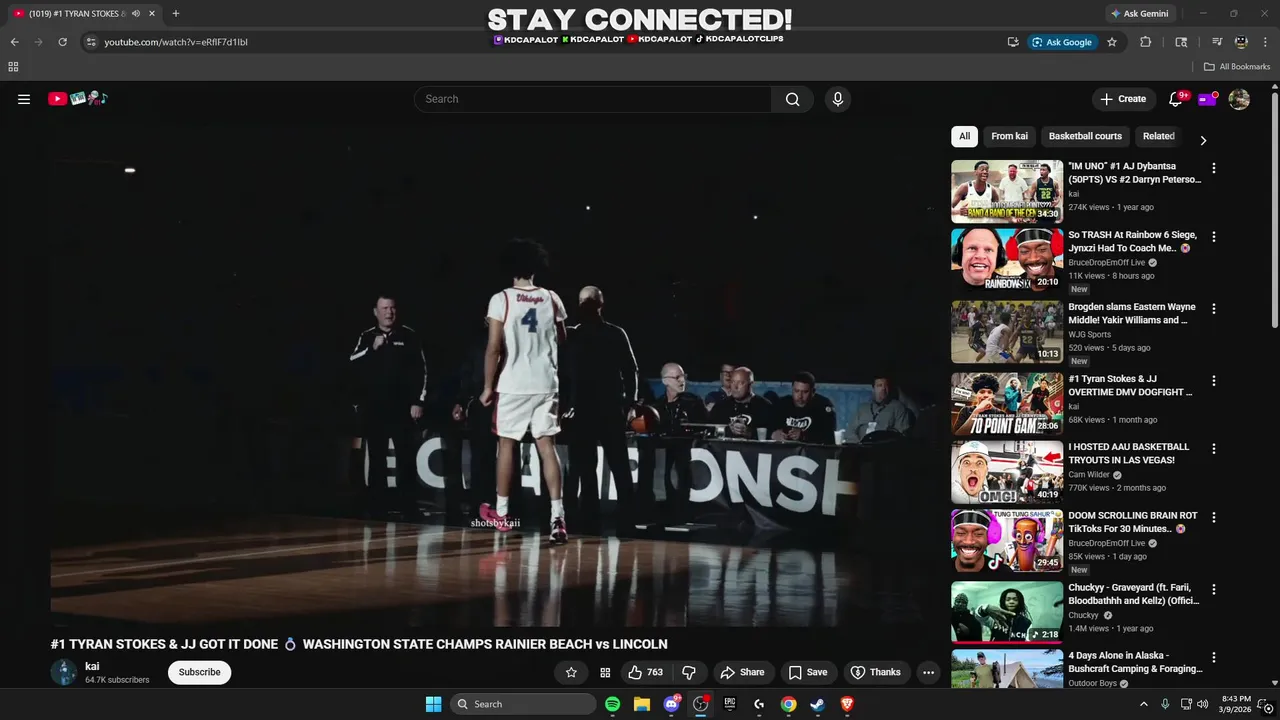Select the Basketball courts chip
The height and width of the screenshot is (720, 1280).
1085,136
